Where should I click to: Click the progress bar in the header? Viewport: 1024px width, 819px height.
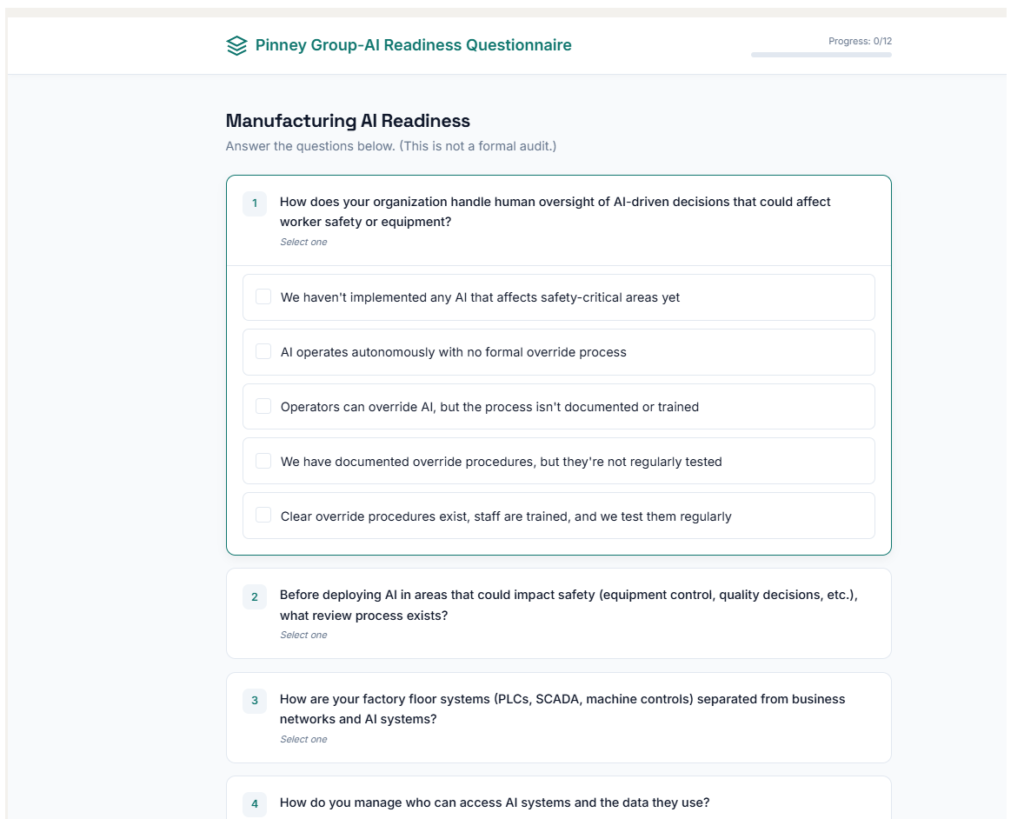[820, 55]
